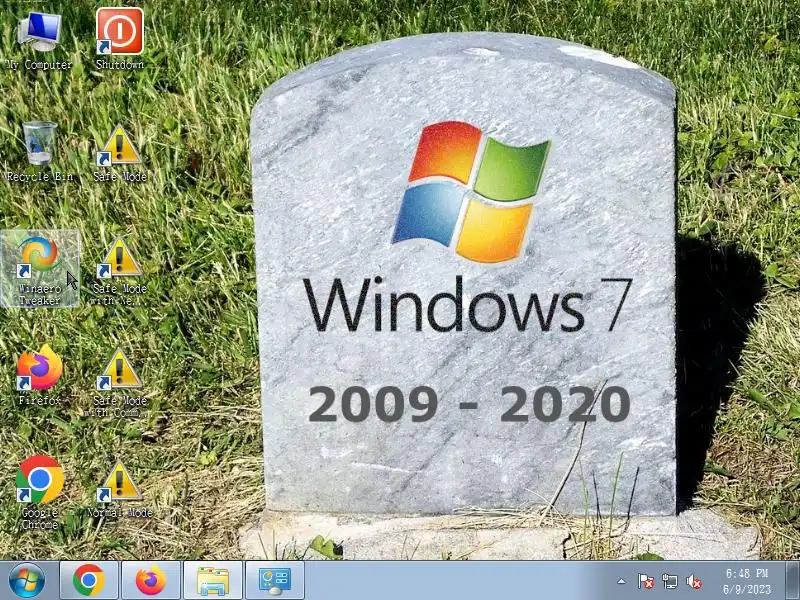Open the My Computer desktop icon
This screenshot has width=800, height=600.
point(40,40)
